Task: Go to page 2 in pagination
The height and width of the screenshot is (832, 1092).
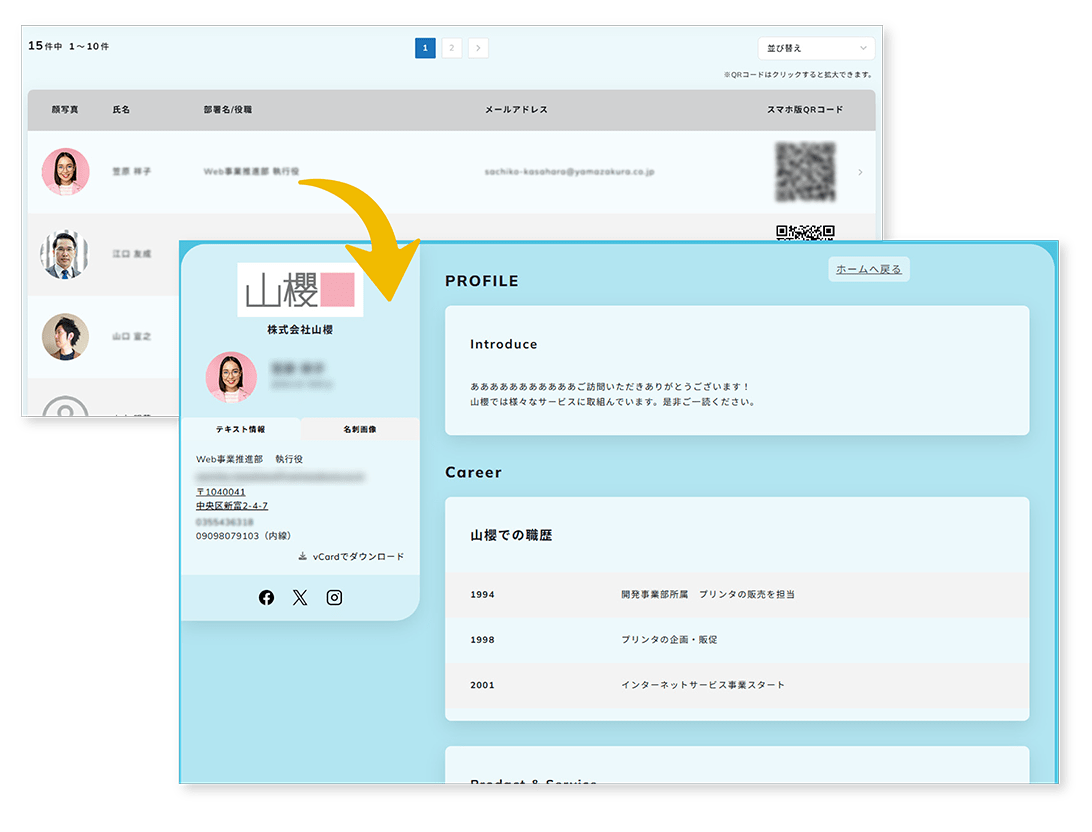Action: click(451, 47)
